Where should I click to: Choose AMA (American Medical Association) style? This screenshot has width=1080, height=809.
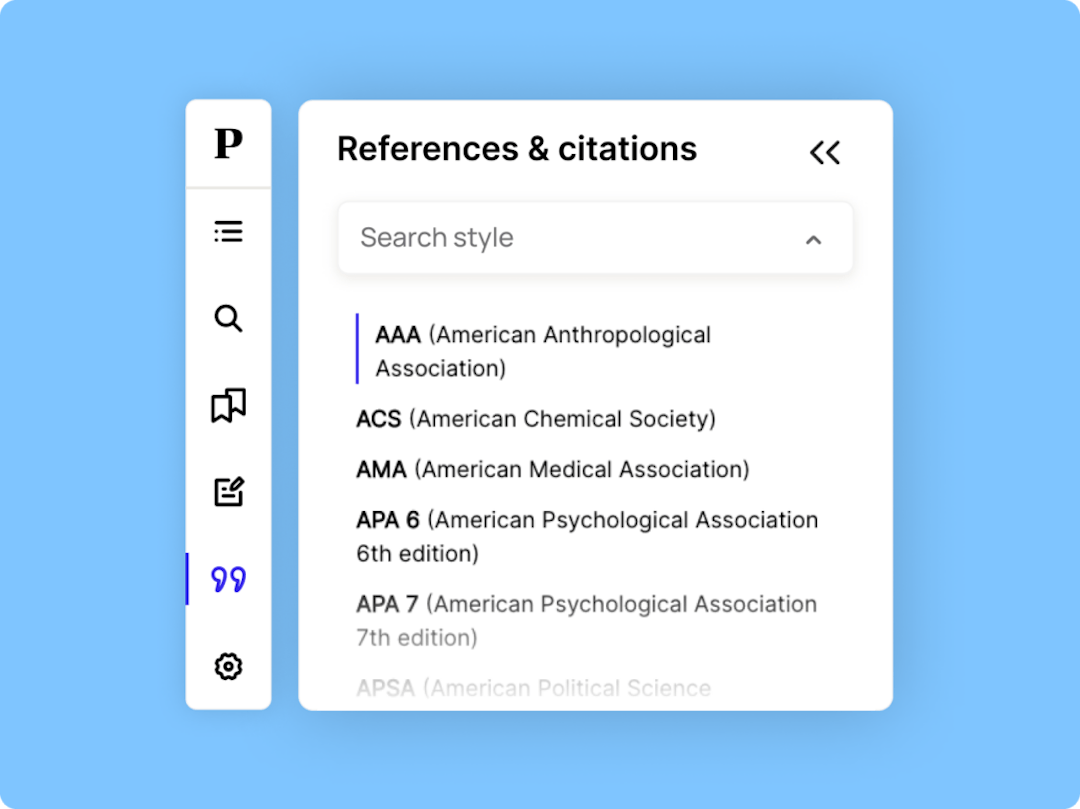point(551,469)
